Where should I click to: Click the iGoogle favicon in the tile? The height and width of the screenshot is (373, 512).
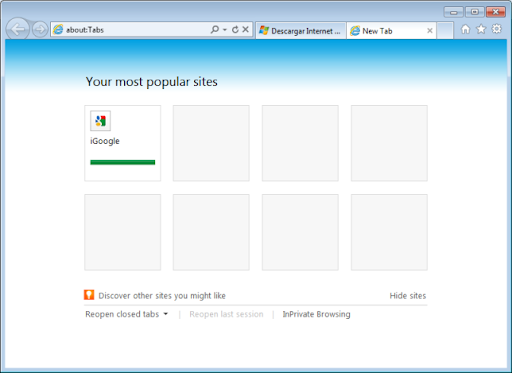pos(100,121)
